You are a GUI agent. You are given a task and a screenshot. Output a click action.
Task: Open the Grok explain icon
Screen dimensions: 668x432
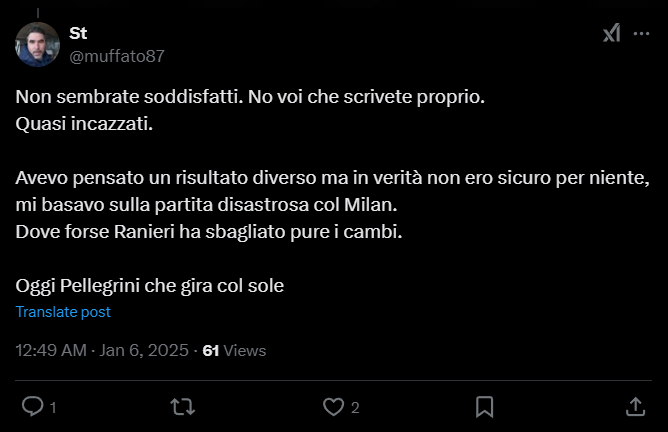[x=611, y=33]
